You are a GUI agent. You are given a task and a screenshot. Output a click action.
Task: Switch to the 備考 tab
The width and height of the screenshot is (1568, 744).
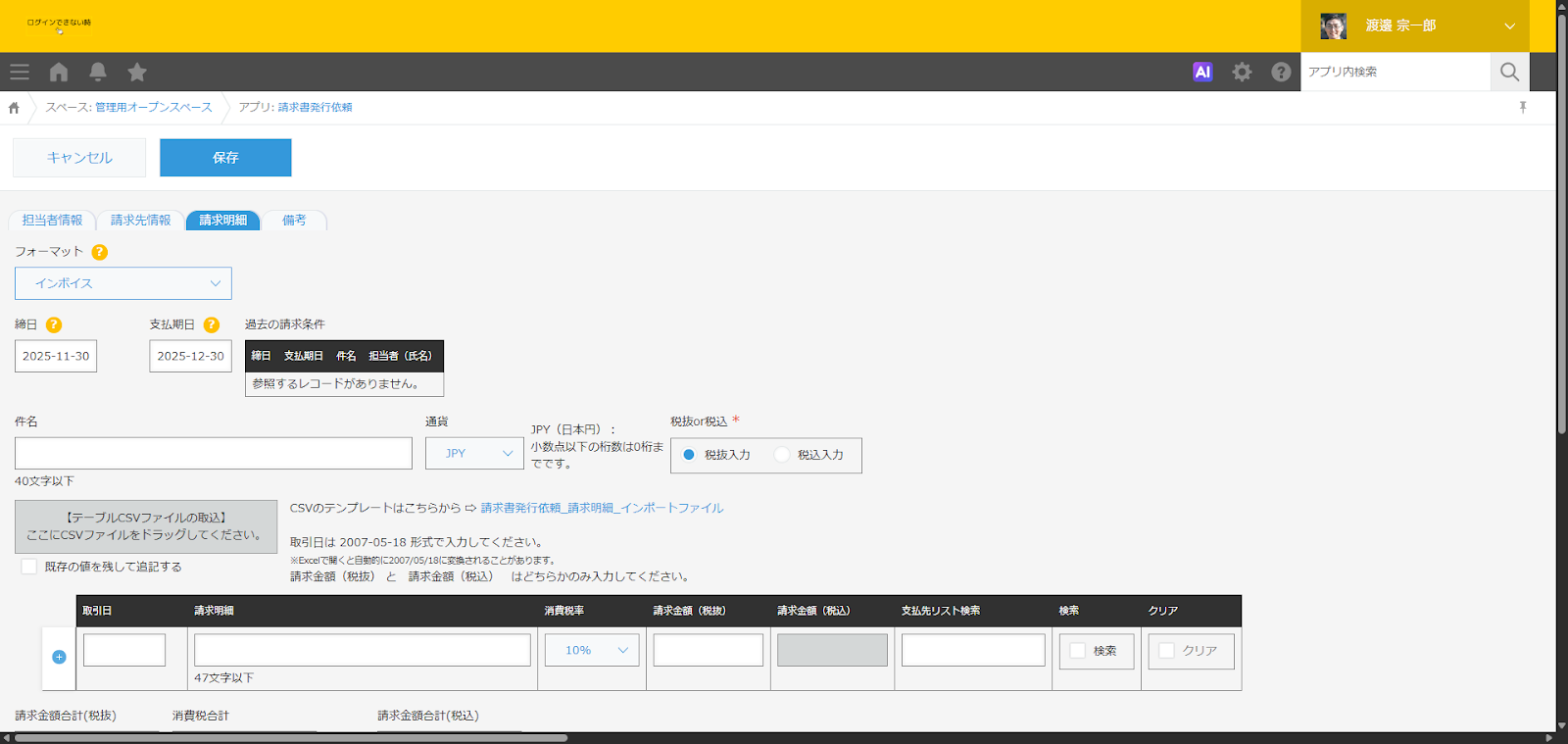(x=294, y=221)
